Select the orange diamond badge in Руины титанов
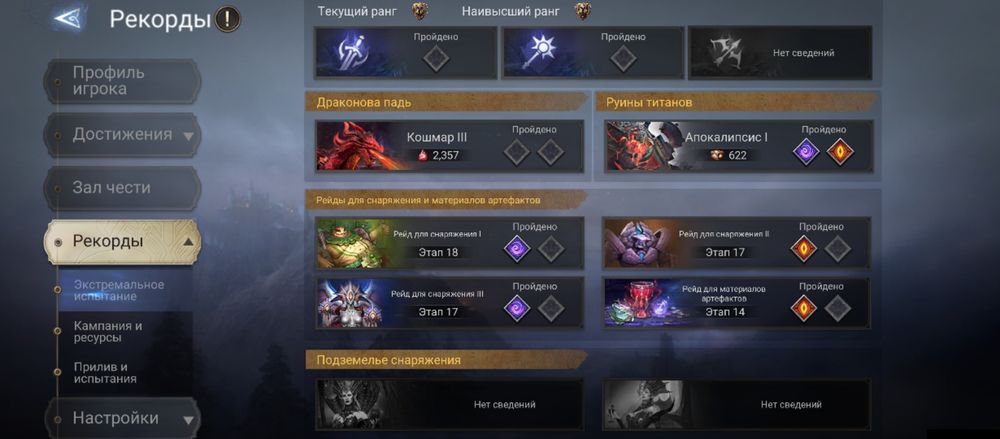This screenshot has height=439, width=1000. pos(840,152)
